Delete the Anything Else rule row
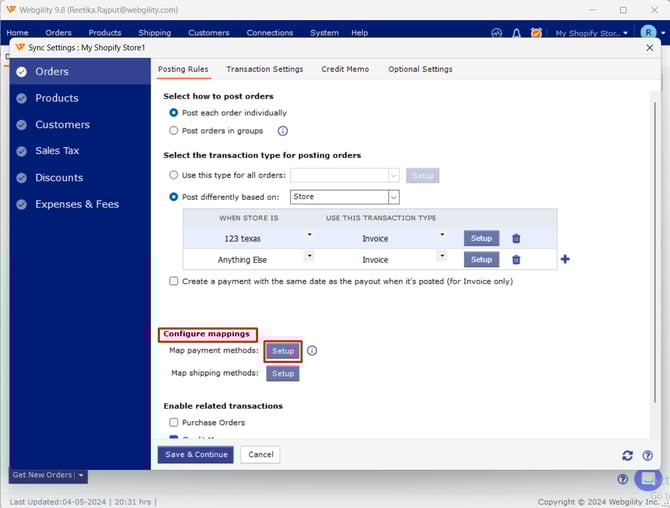670x508 pixels. (516, 259)
